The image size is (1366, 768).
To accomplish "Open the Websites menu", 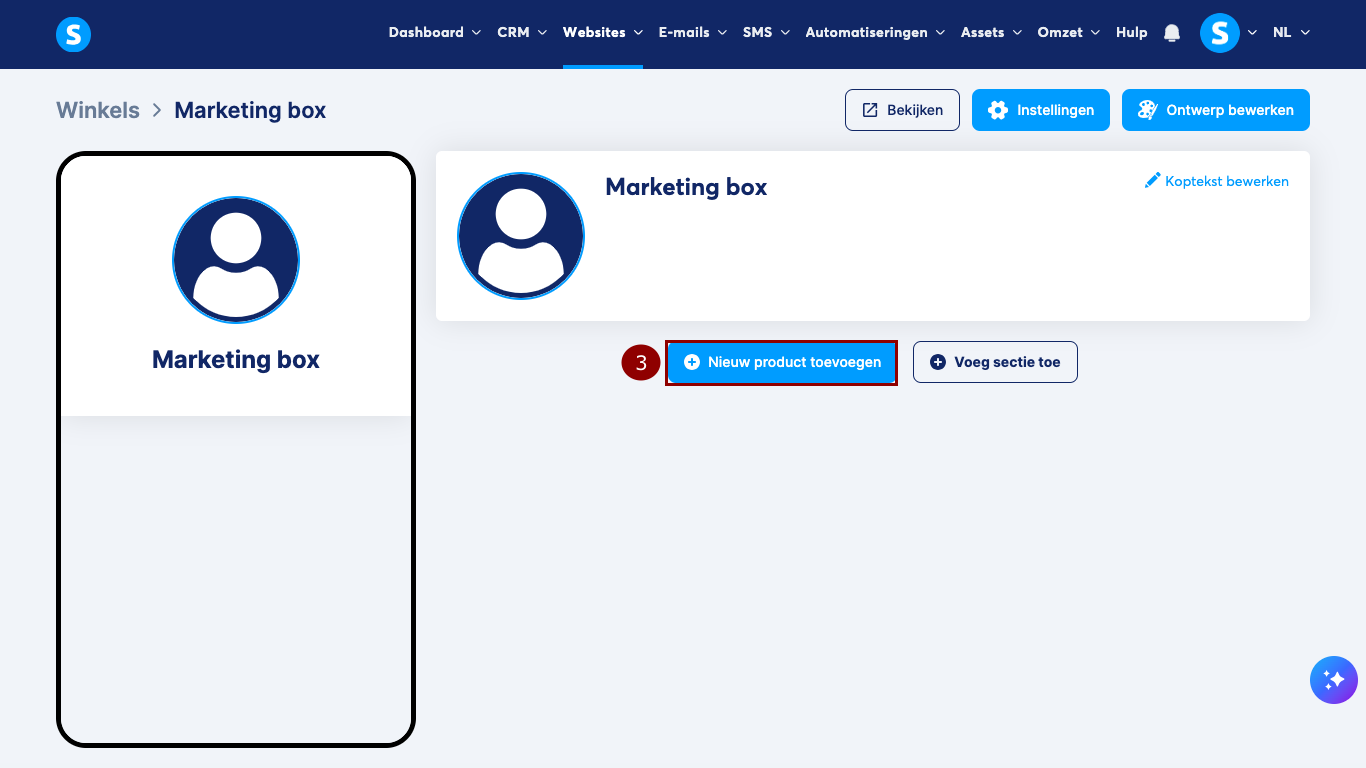I will pos(602,32).
